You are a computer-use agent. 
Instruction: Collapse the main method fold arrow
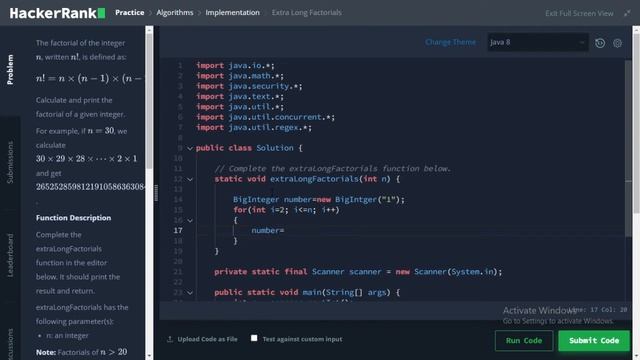(x=190, y=293)
